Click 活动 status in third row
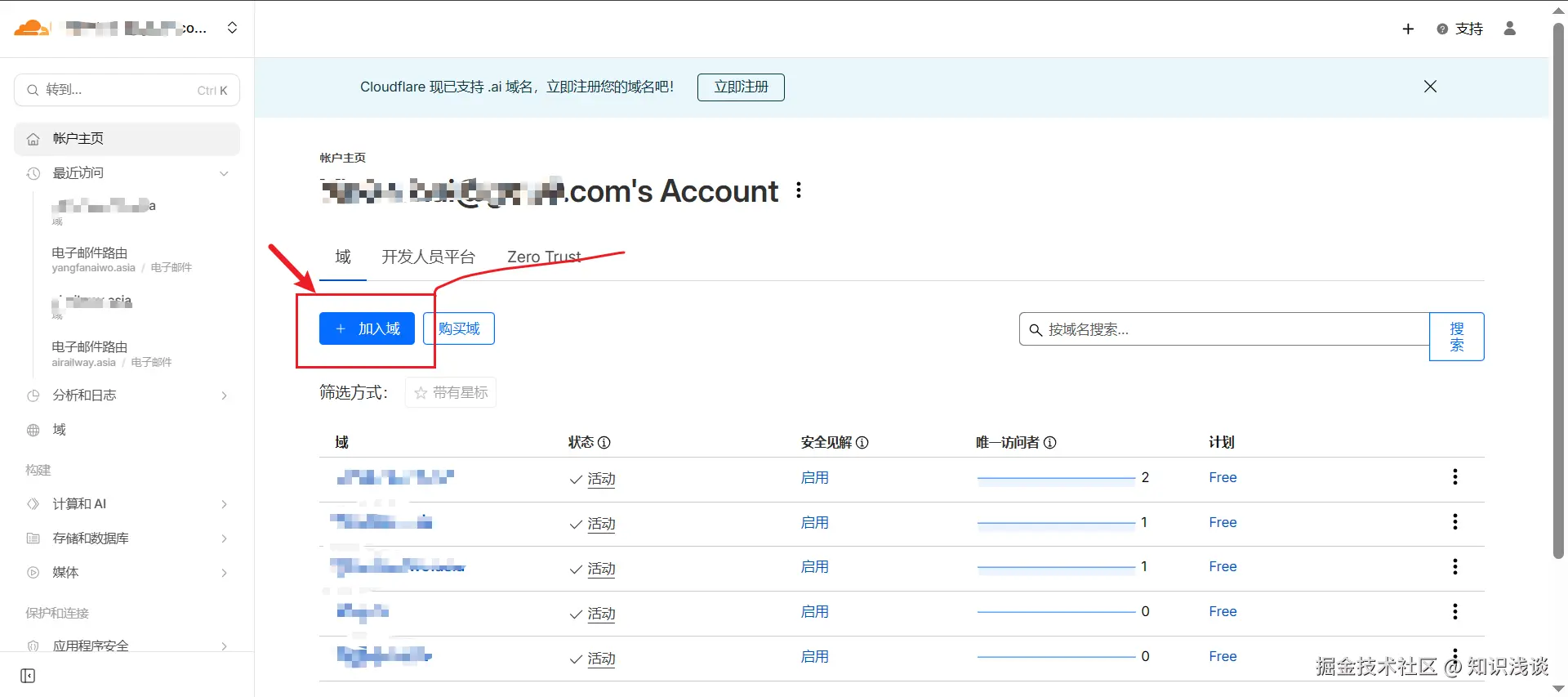Screen dimensions: 1568x697 point(601,569)
